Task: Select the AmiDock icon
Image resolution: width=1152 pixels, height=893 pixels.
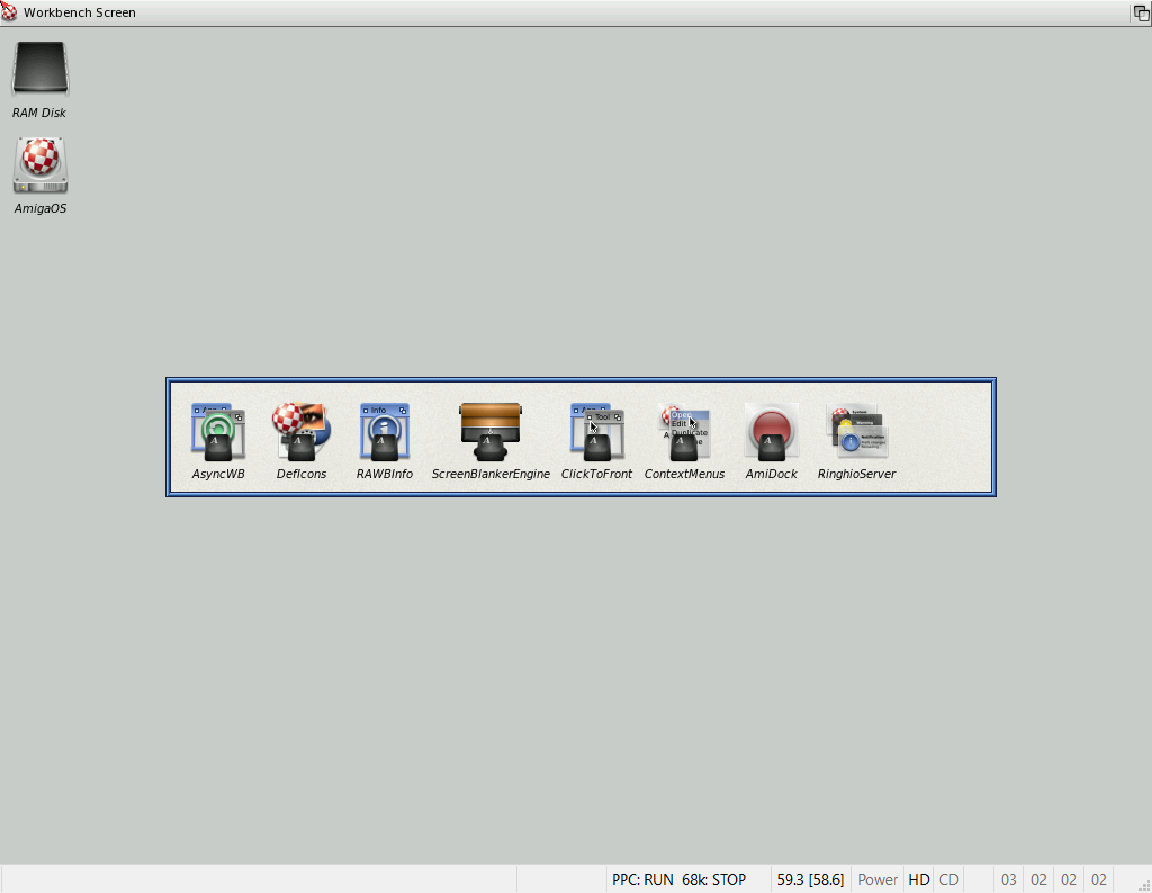Action: click(771, 432)
